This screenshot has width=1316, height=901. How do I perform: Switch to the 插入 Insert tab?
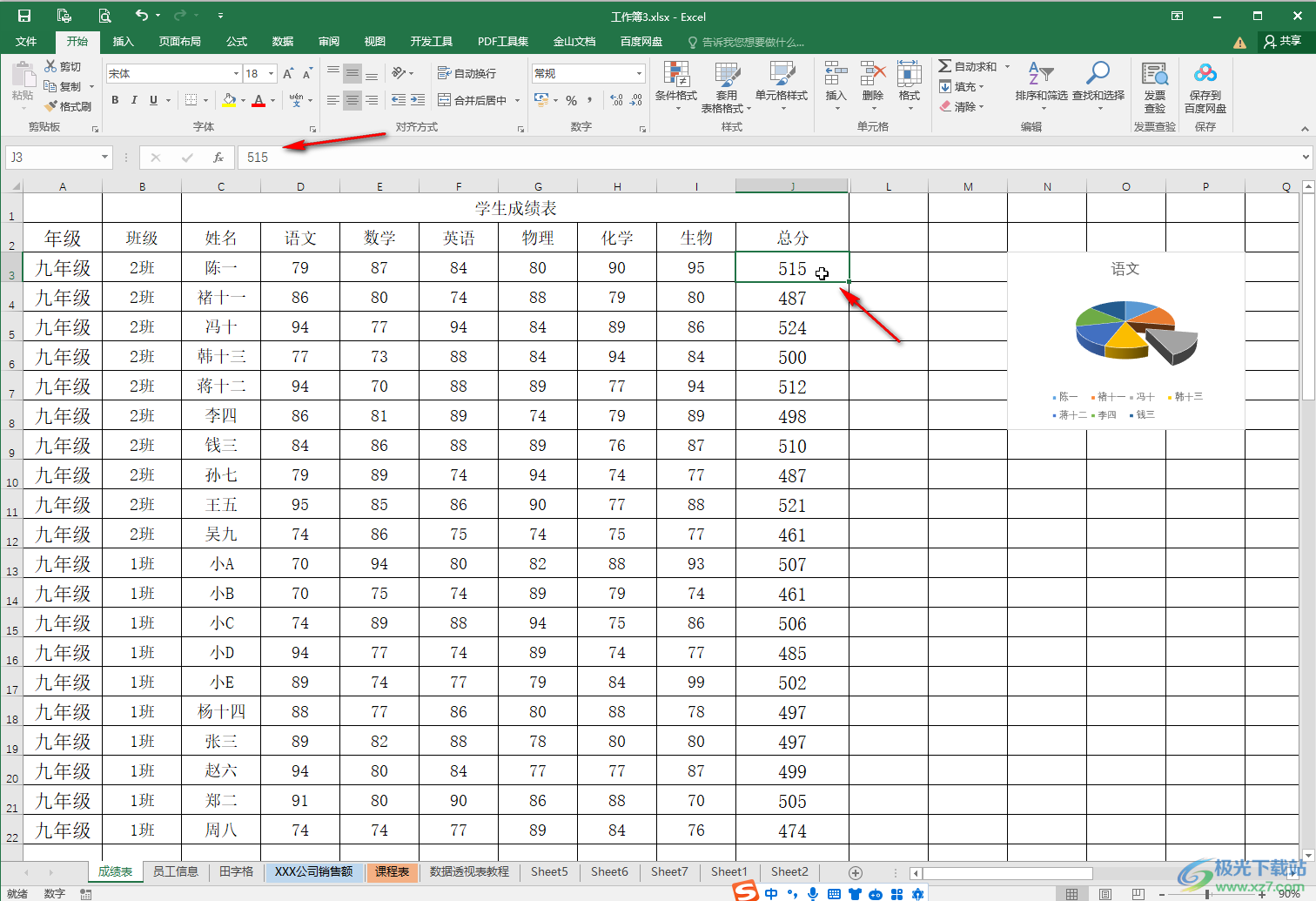124,41
